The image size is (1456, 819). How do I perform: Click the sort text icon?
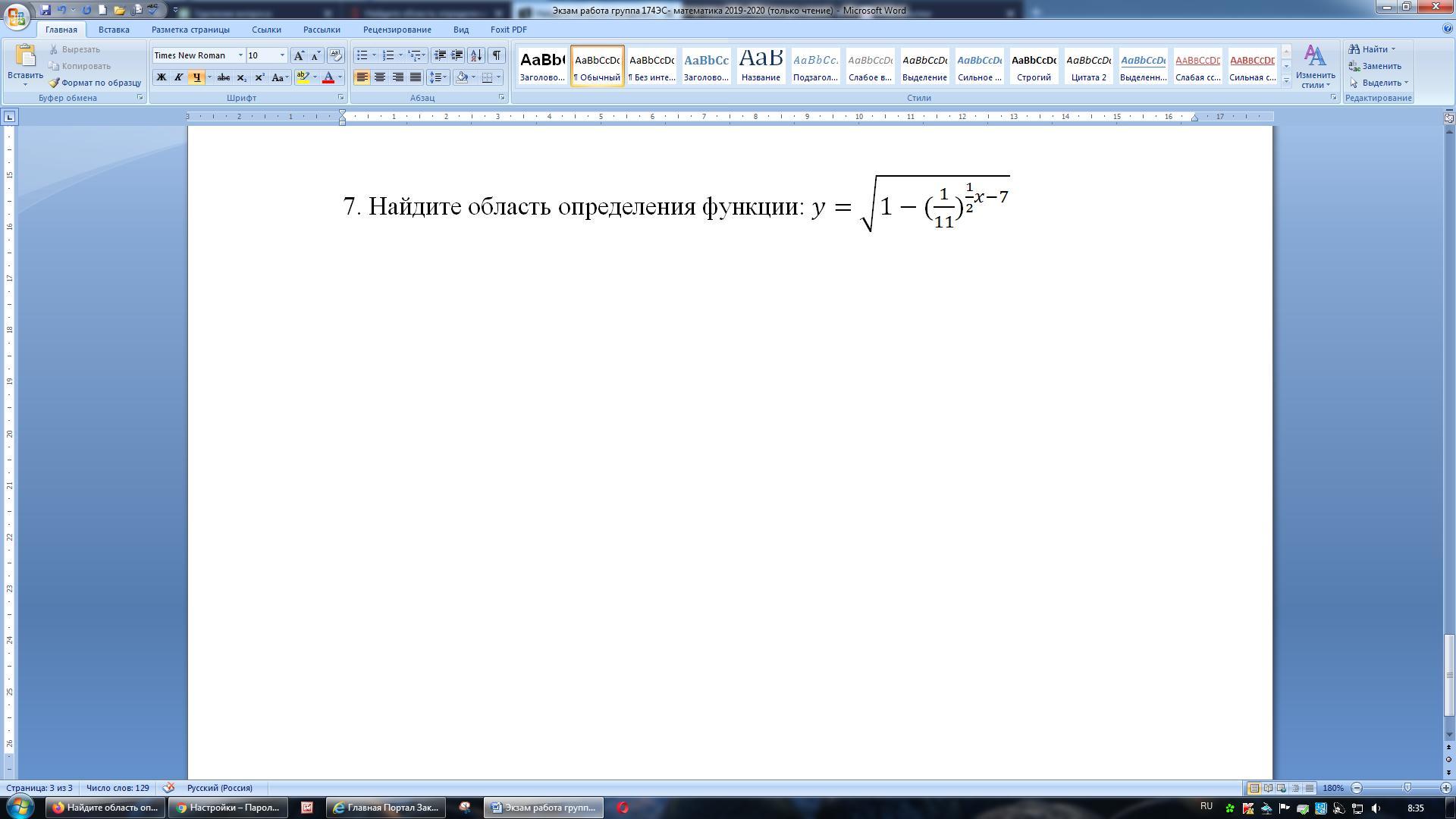tap(475, 55)
